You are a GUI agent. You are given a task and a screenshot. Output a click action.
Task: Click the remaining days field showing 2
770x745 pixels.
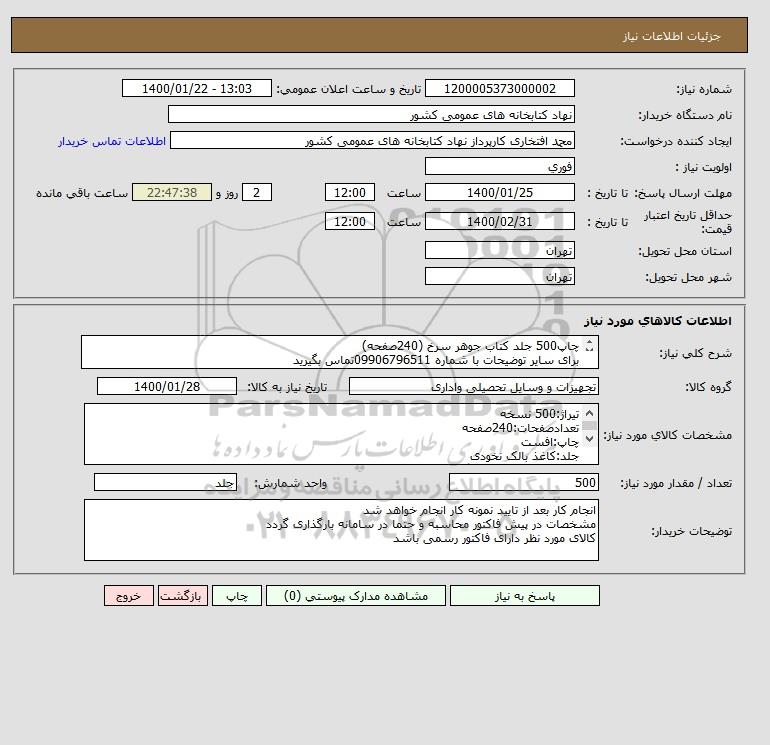click(257, 193)
